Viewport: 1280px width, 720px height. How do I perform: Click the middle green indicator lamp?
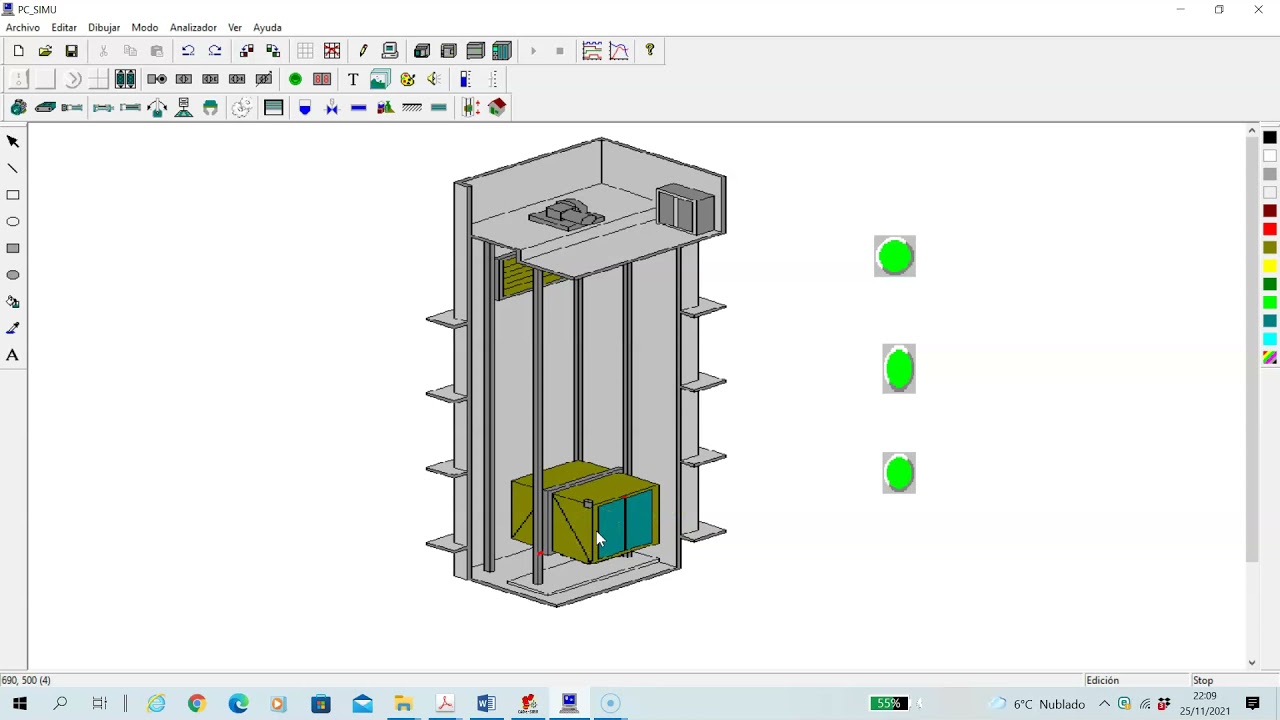click(x=899, y=369)
